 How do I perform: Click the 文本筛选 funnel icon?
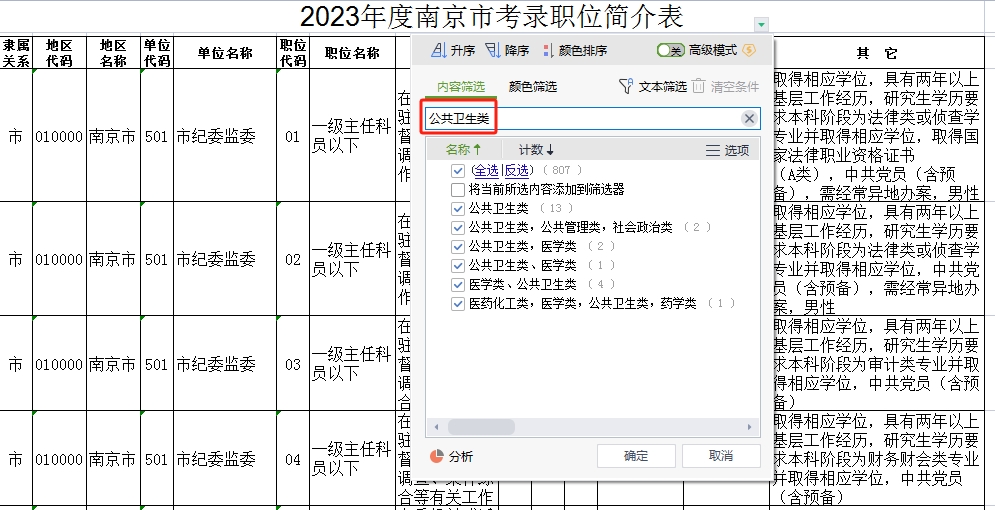point(626,87)
